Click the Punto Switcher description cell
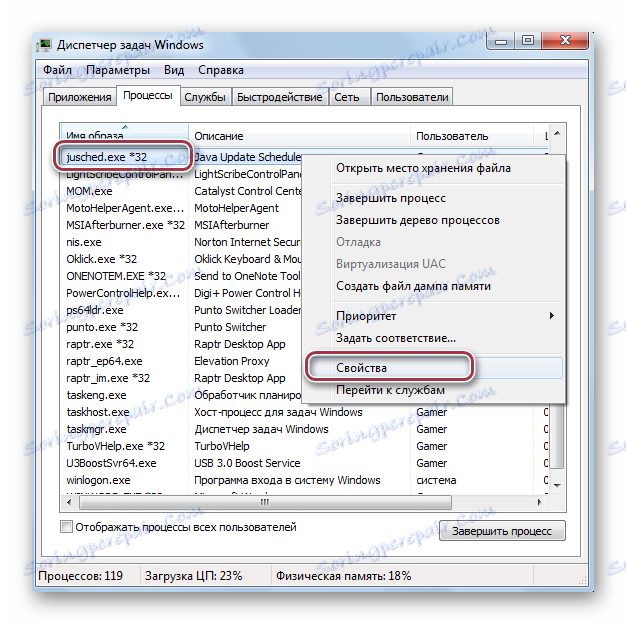Image resolution: width=626 pixels, height=624 pixels. click(x=230, y=327)
